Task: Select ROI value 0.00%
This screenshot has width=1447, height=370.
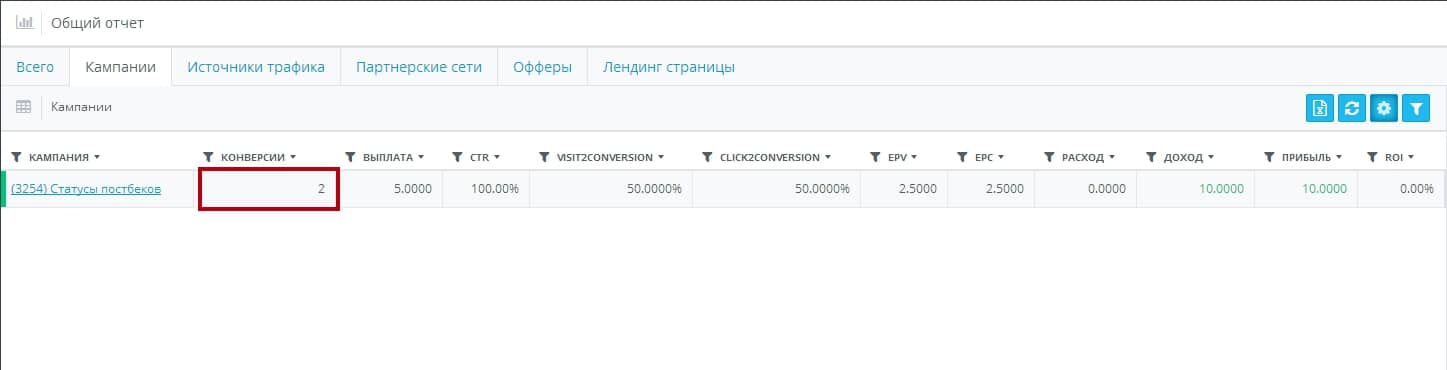Action: click(x=1417, y=189)
